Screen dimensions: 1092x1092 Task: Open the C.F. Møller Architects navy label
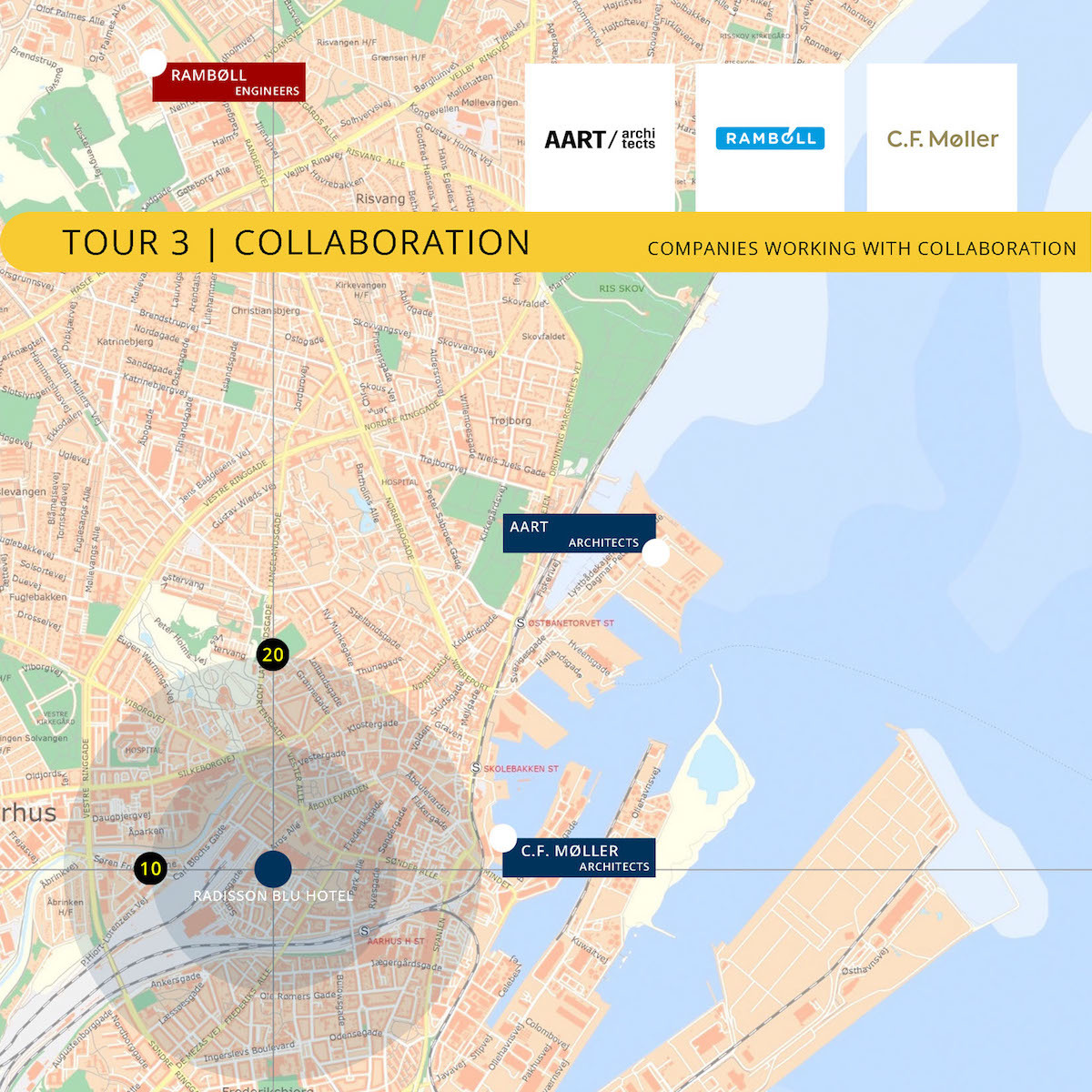579,858
